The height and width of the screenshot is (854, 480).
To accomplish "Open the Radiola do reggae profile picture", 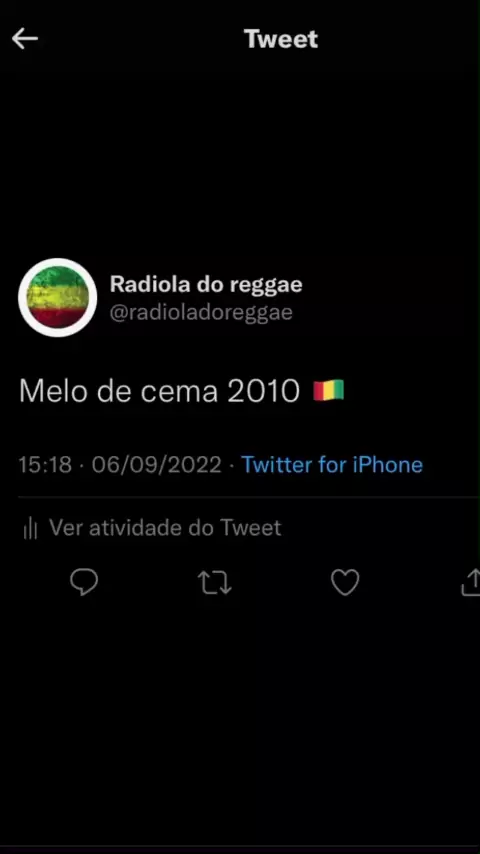I will point(58,298).
